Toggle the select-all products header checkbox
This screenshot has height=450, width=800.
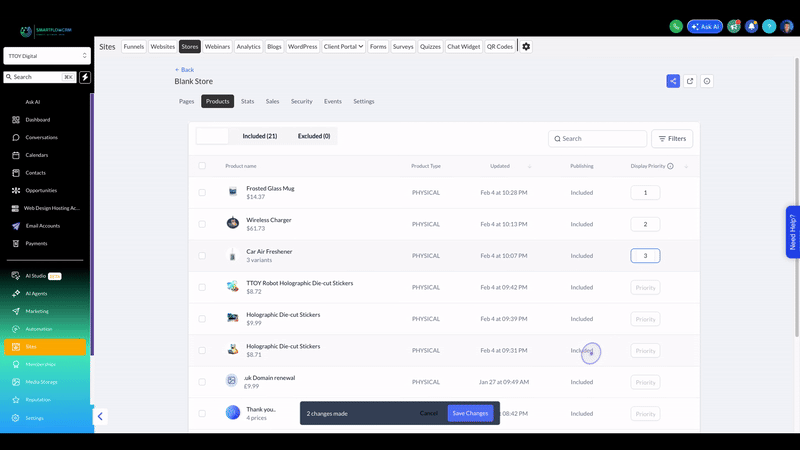click(x=202, y=166)
